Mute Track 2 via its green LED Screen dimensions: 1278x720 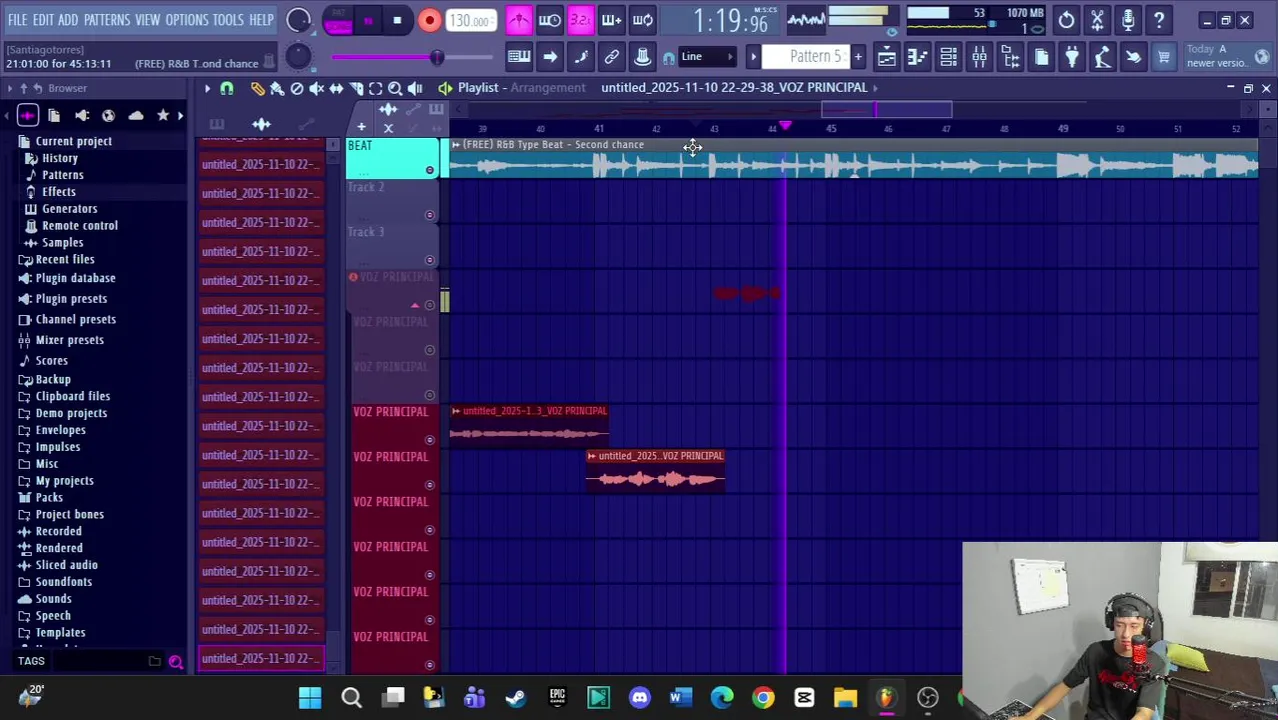[x=430, y=215]
